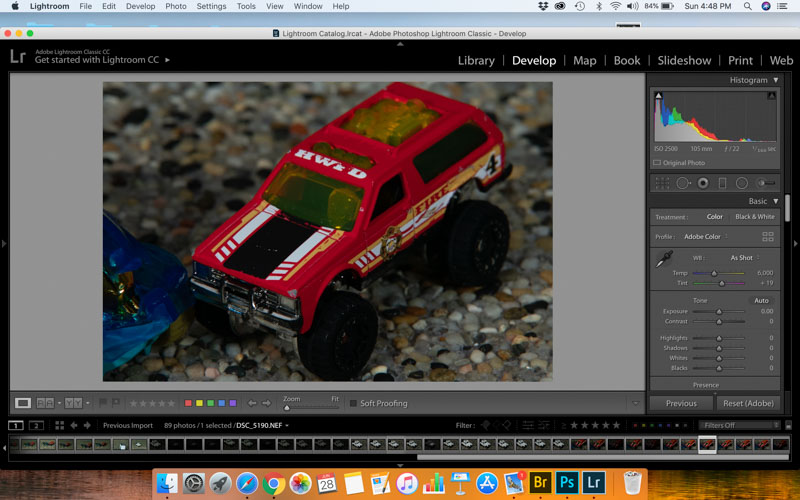
Task: Select the highlighted thumbnail in filmstrip
Action: pos(707,444)
